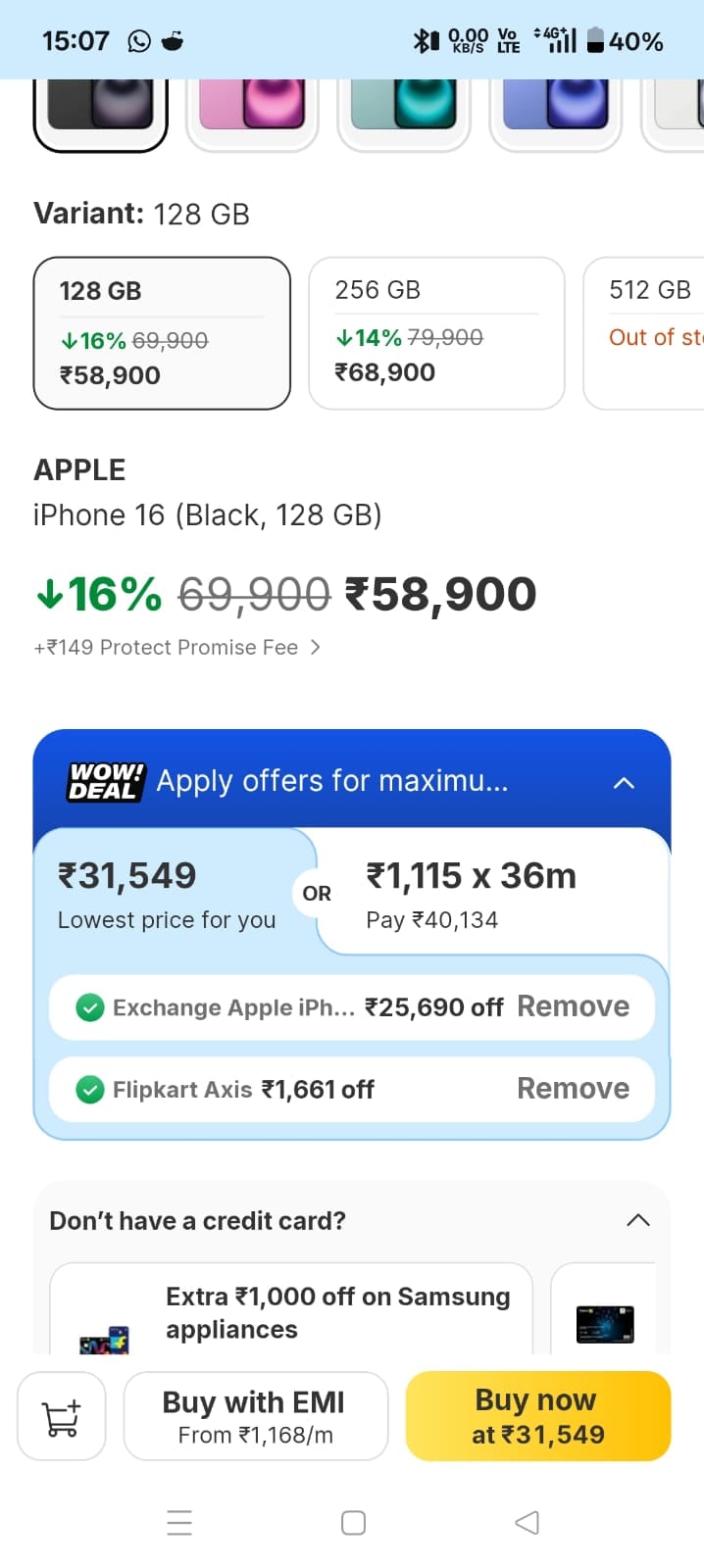Image resolution: width=704 pixels, height=1568 pixels.
Task: Choose the pink iPhone color swatch
Action: [x=252, y=108]
